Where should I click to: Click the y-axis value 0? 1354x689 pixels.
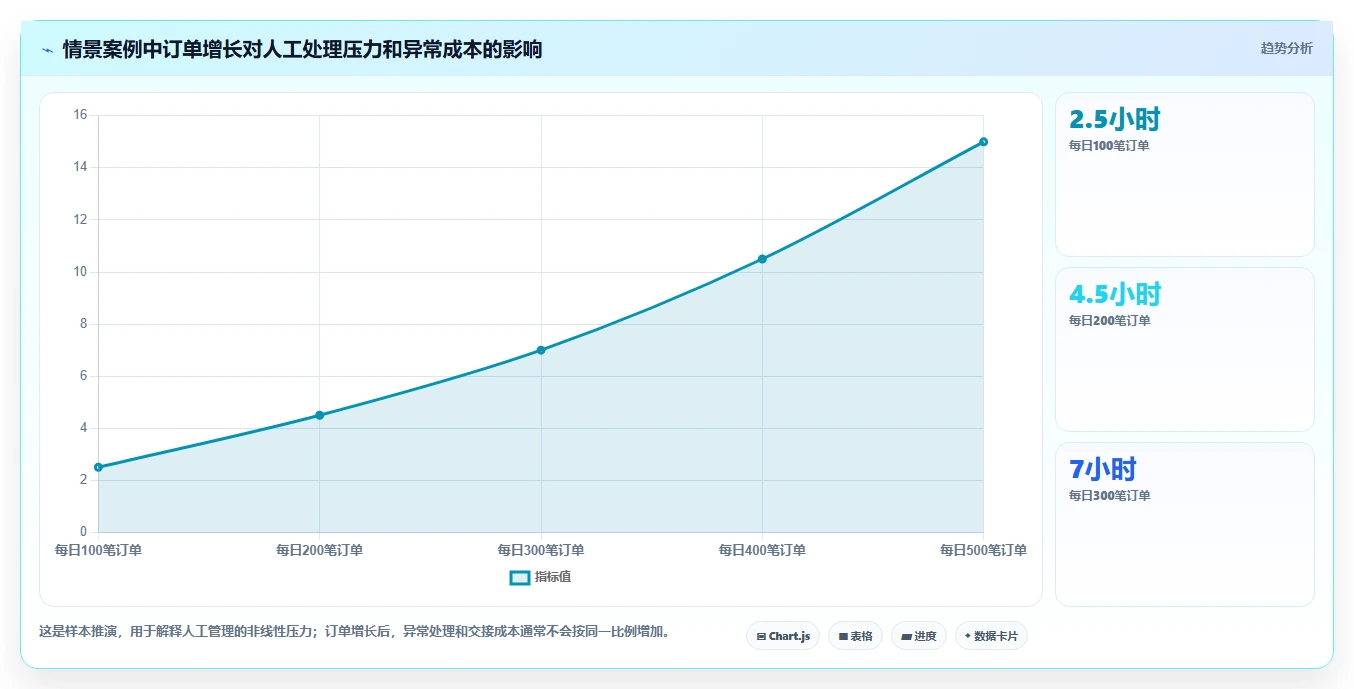point(83,532)
